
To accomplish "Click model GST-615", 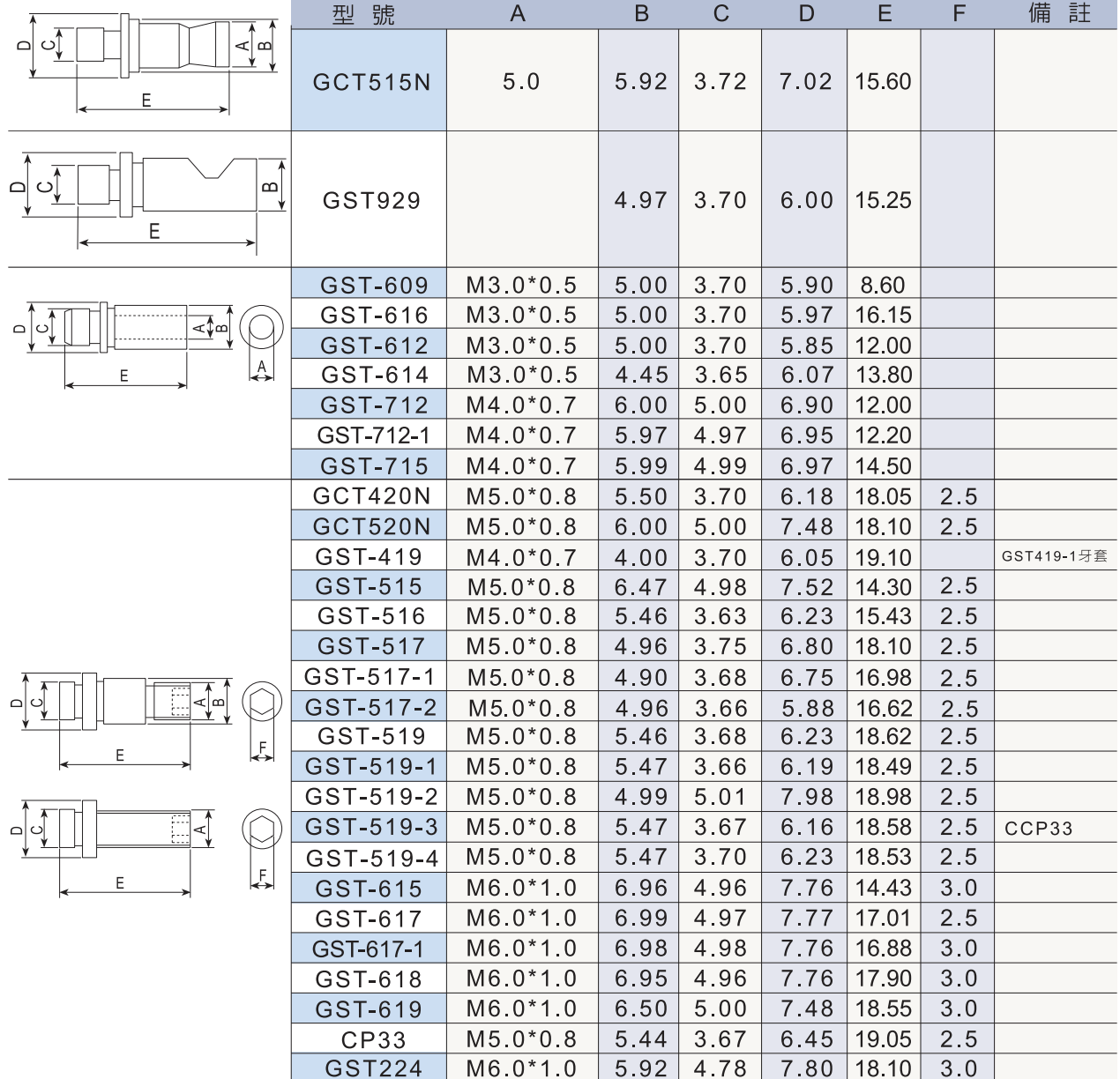I will (369, 888).
